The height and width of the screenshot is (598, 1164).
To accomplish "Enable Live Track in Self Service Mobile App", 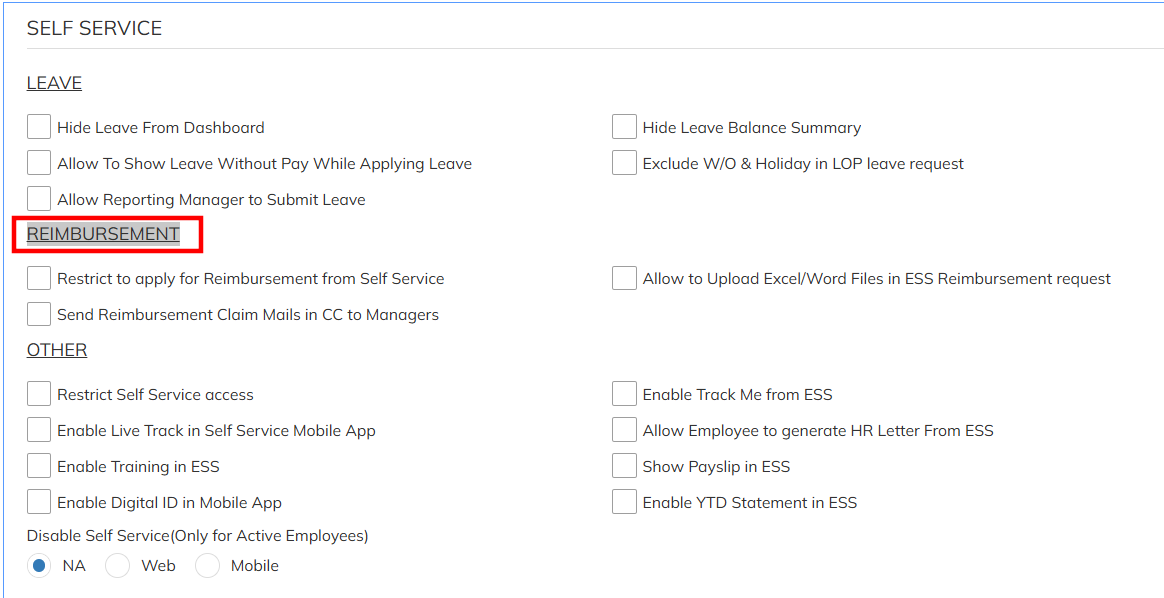I will (39, 430).
